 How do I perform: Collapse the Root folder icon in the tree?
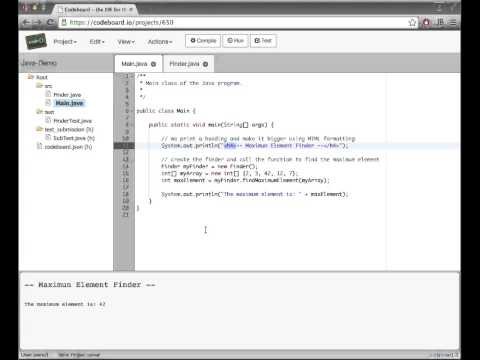point(31,77)
